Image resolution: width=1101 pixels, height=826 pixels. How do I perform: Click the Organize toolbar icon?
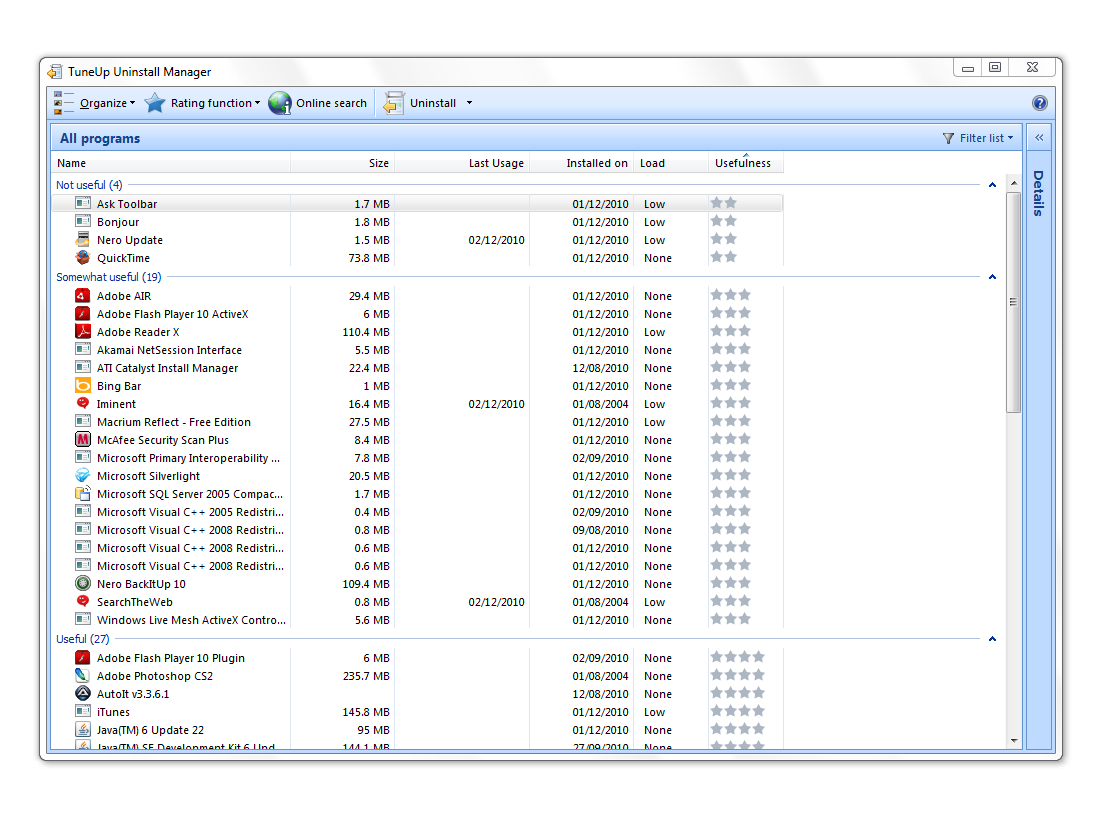(x=63, y=103)
